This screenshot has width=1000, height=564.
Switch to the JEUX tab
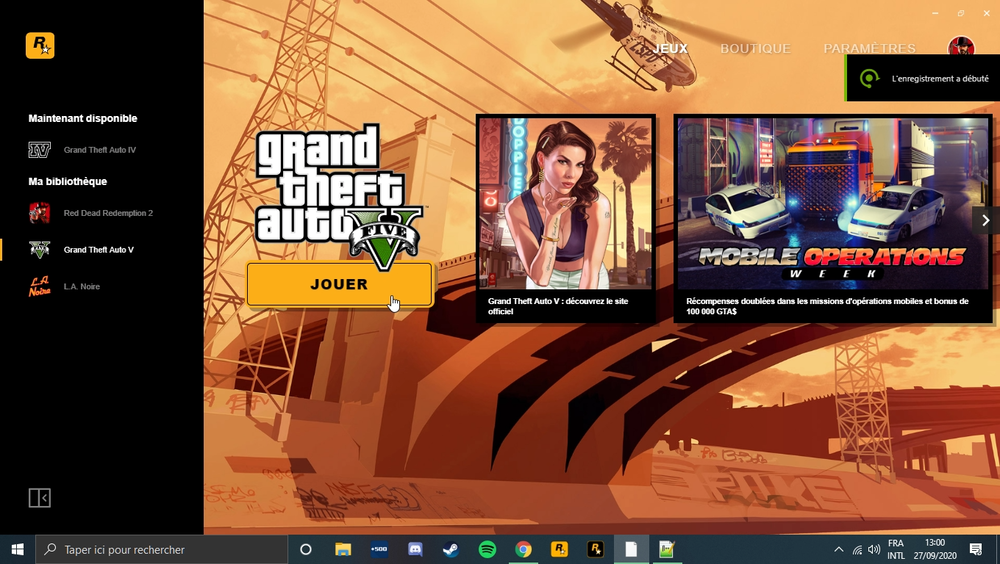coord(670,48)
